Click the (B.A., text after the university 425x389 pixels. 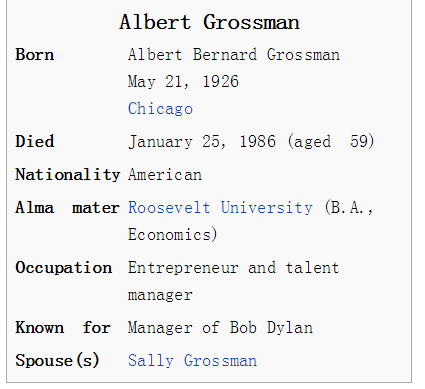[349, 208]
